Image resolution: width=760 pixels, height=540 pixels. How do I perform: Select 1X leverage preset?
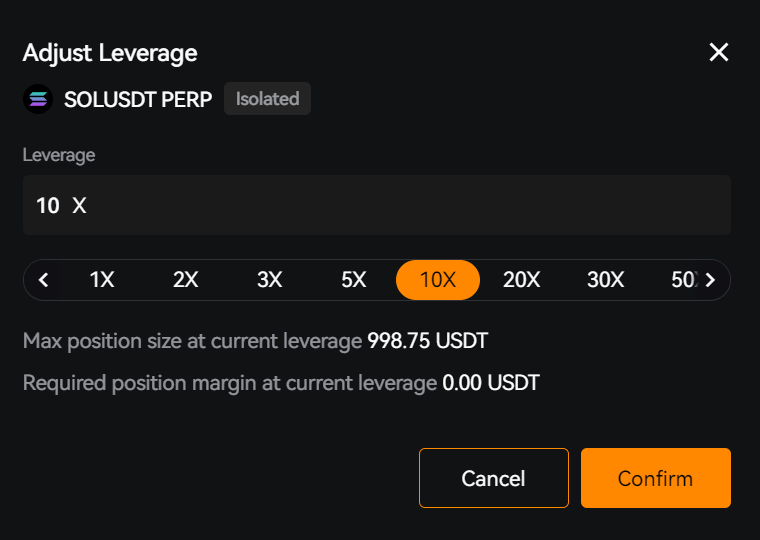click(102, 280)
